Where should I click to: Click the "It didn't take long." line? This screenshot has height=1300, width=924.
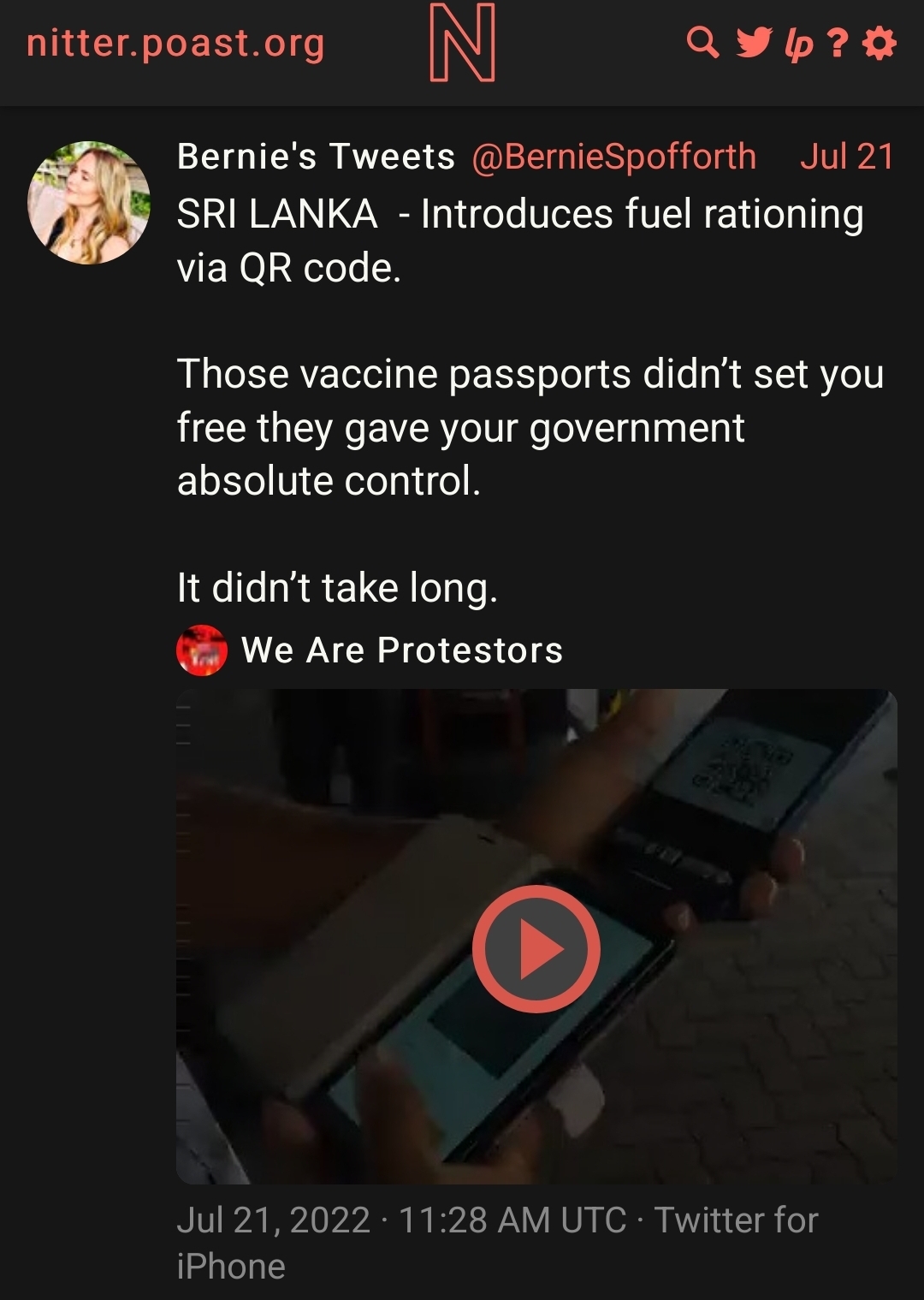click(x=337, y=588)
